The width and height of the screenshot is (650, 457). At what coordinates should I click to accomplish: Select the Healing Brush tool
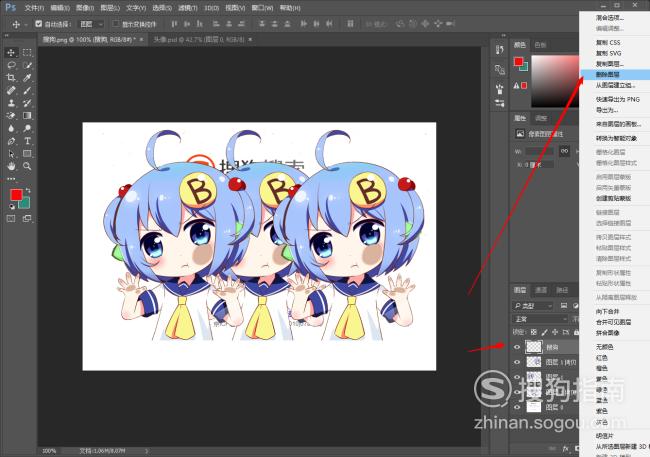tap(11, 90)
